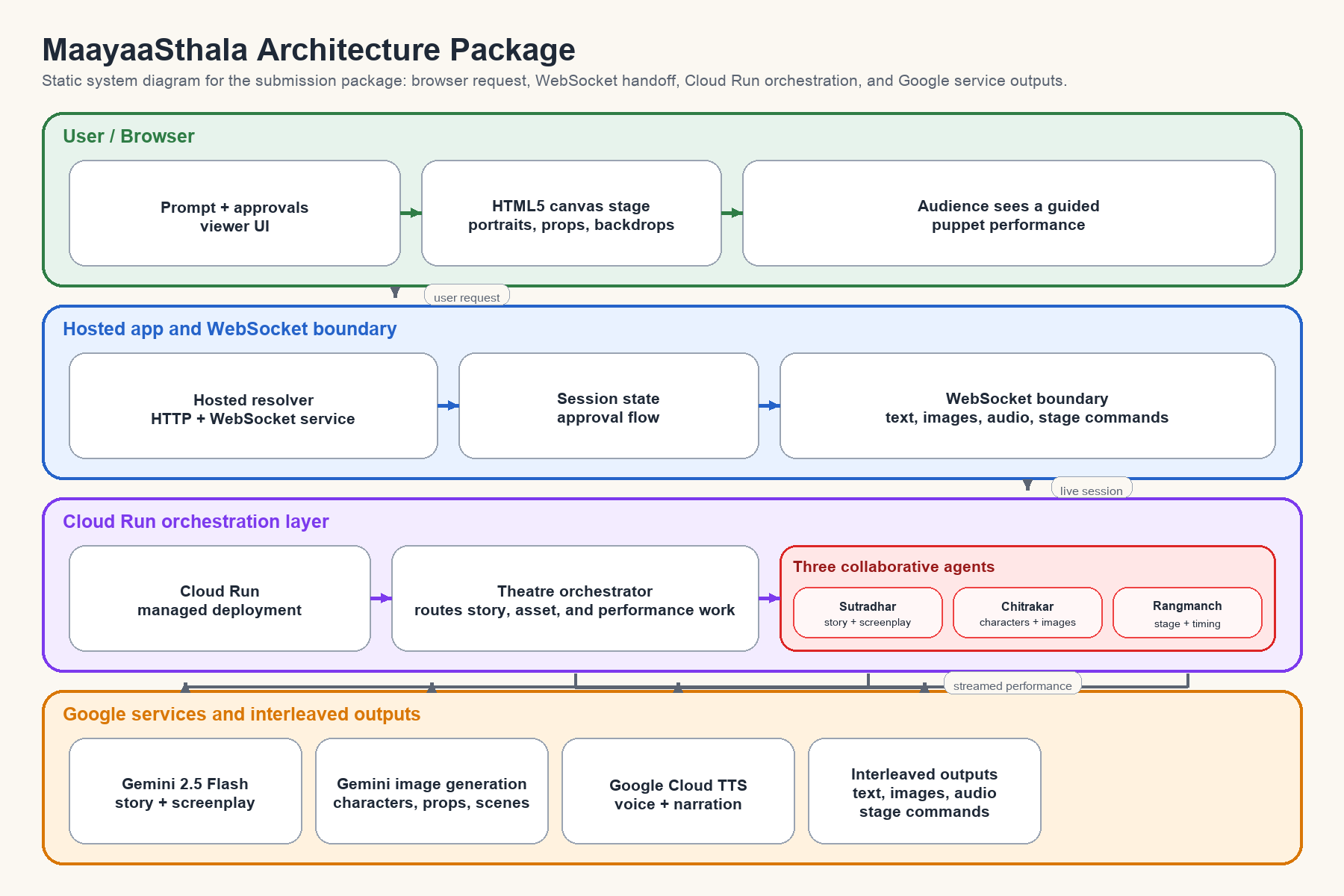Click the Prompt + approvals viewer UI box
Image resolution: width=1344 pixels, height=896 pixels.
(x=234, y=213)
